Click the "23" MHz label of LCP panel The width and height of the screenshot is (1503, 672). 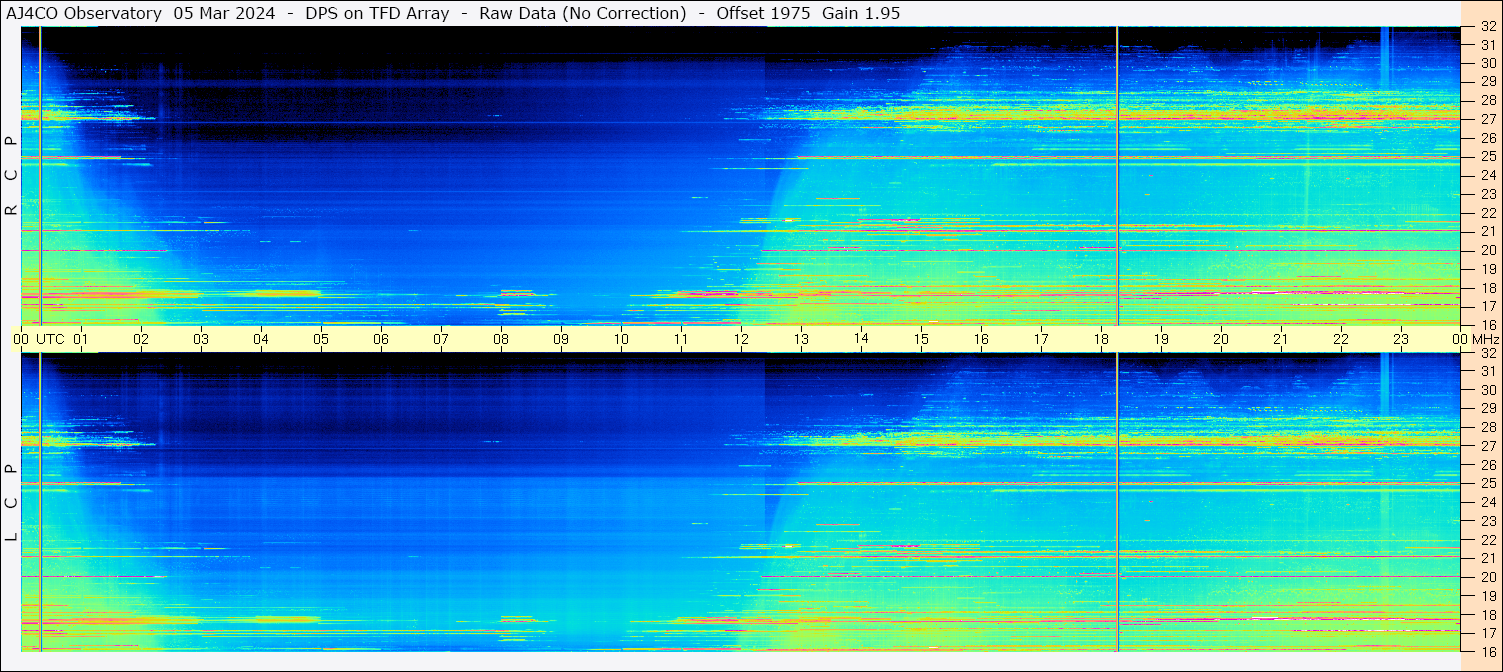pyautogui.click(x=1487, y=521)
